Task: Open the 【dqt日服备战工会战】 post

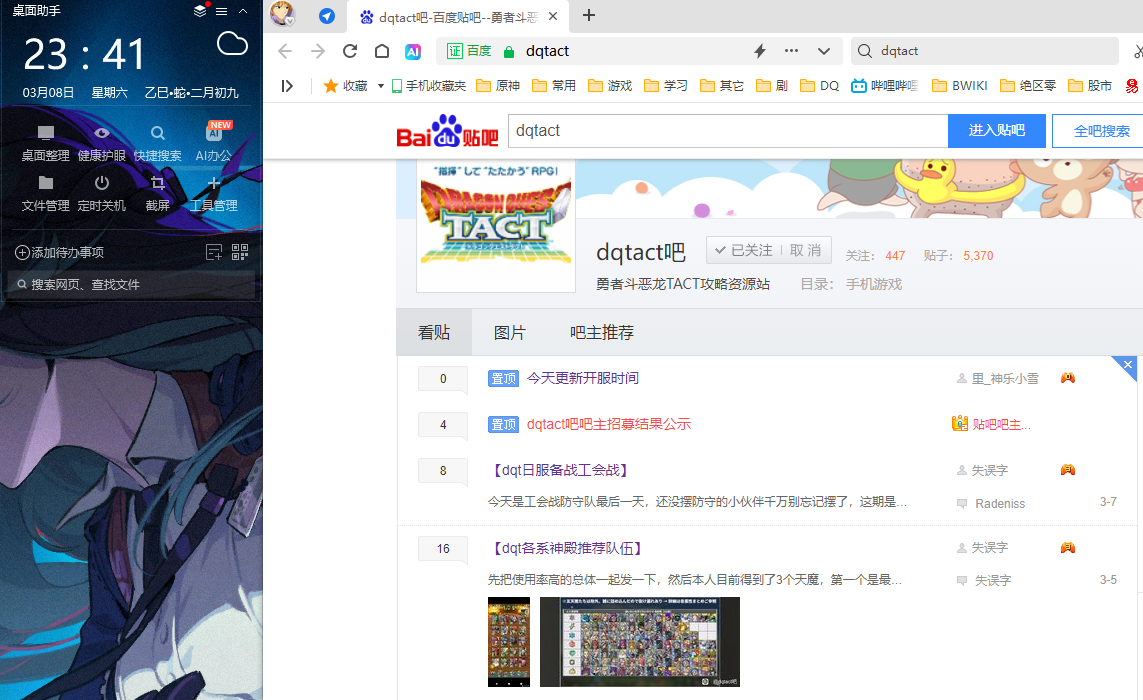Action: 561,470
